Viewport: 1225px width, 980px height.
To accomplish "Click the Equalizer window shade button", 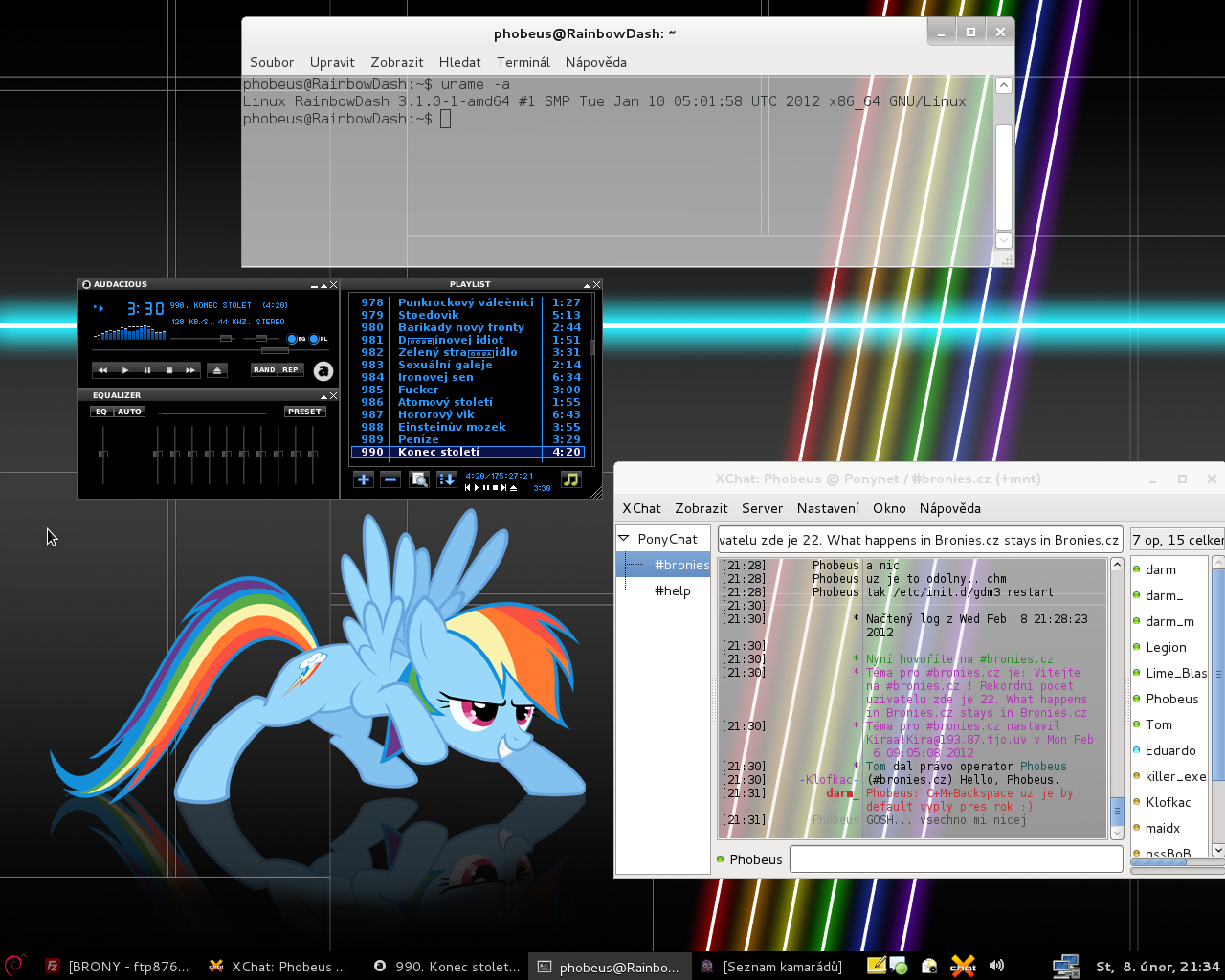I will pos(323,396).
